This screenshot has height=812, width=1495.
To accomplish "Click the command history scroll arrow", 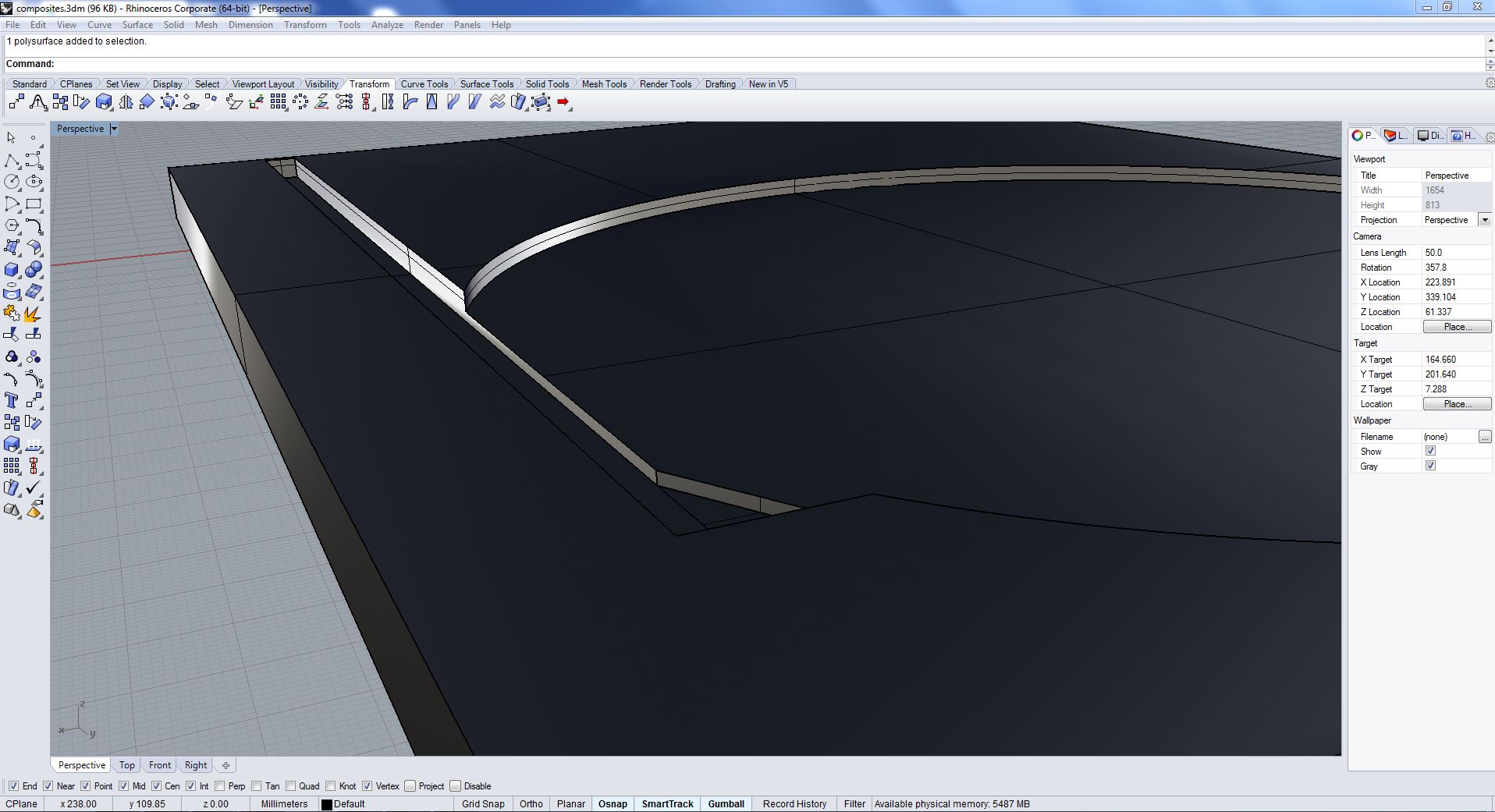I will point(1490,41).
